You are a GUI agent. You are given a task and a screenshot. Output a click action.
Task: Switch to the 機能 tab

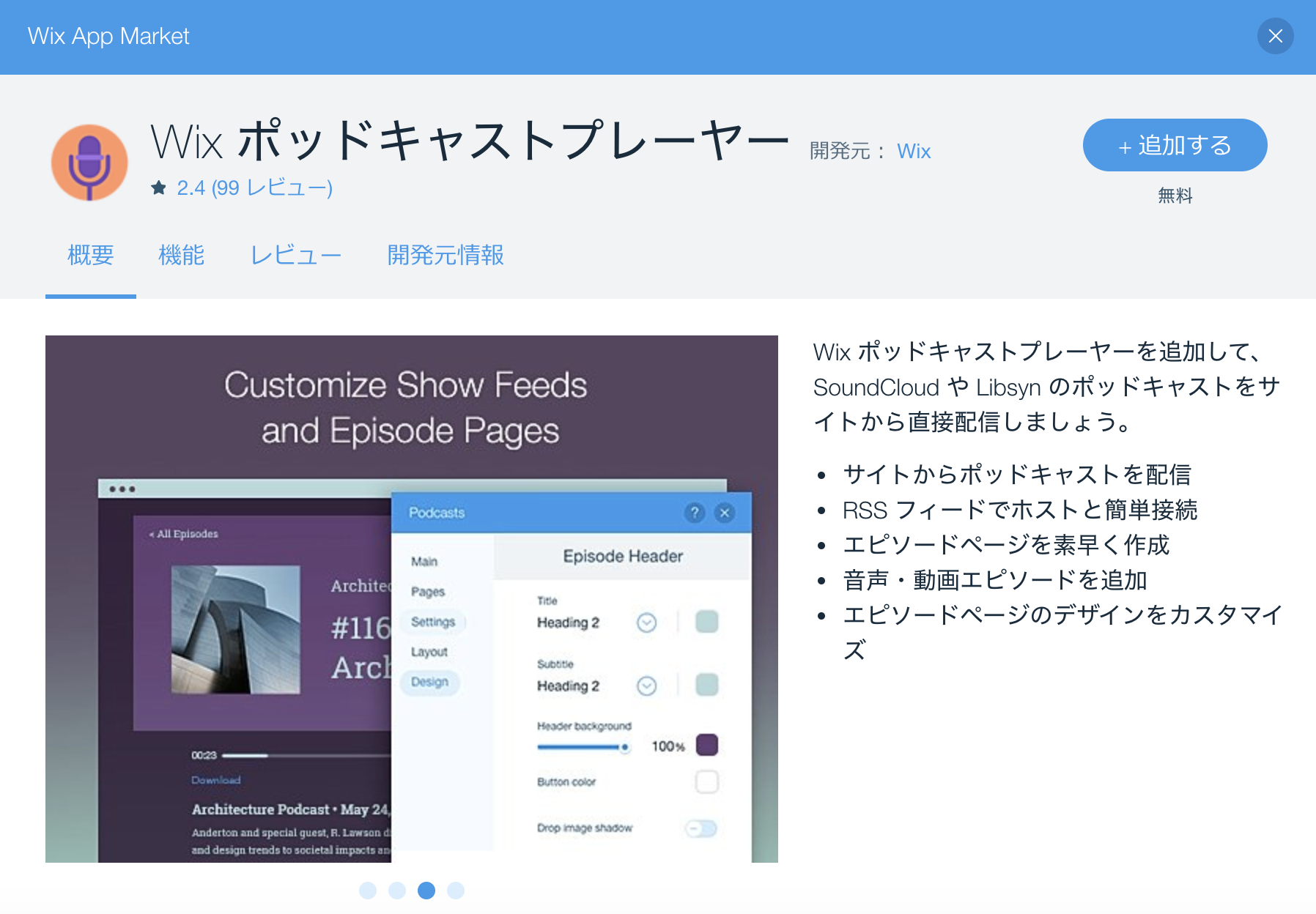(182, 255)
